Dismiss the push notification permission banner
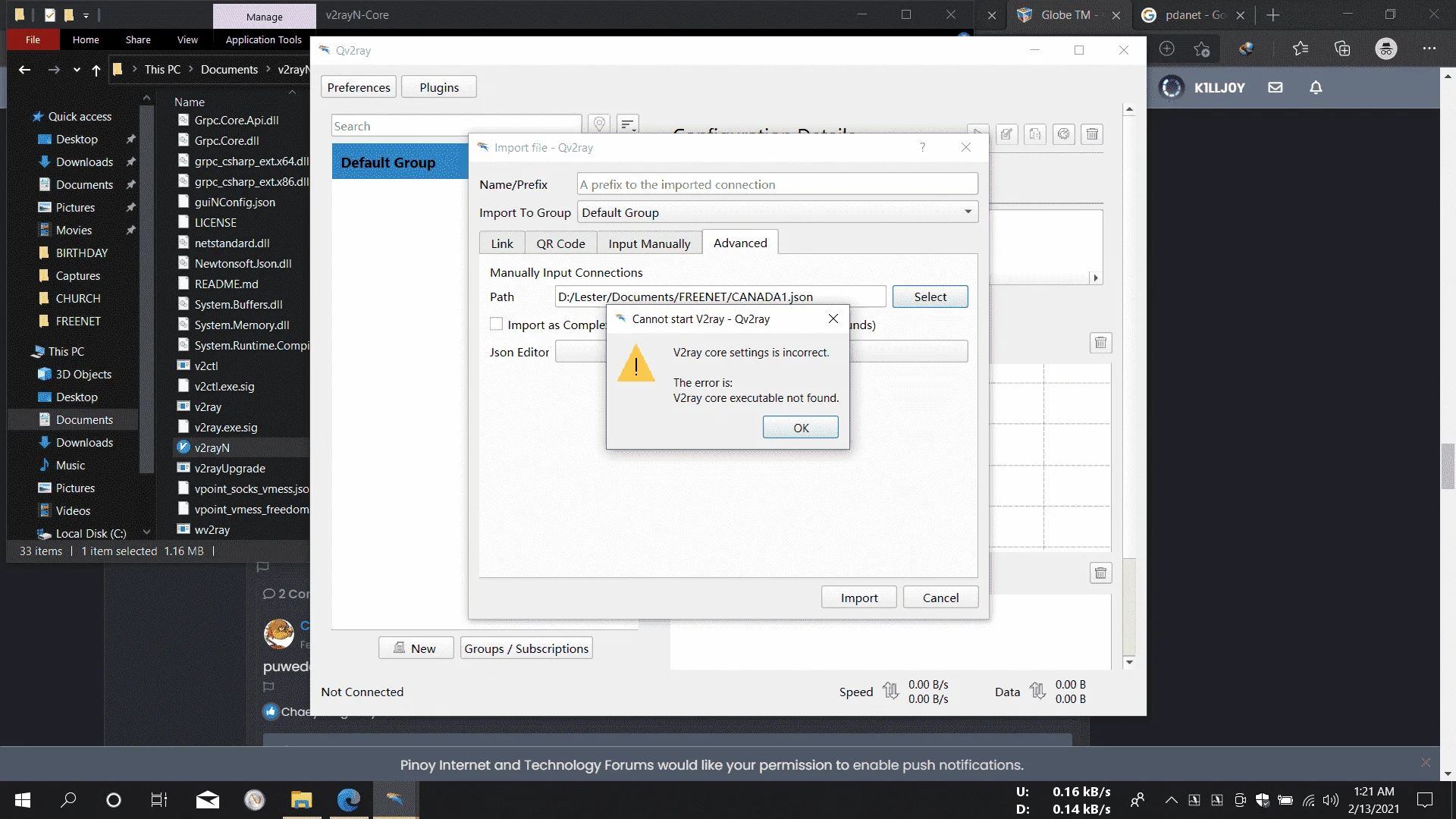This screenshot has width=1456, height=819. [1426, 762]
